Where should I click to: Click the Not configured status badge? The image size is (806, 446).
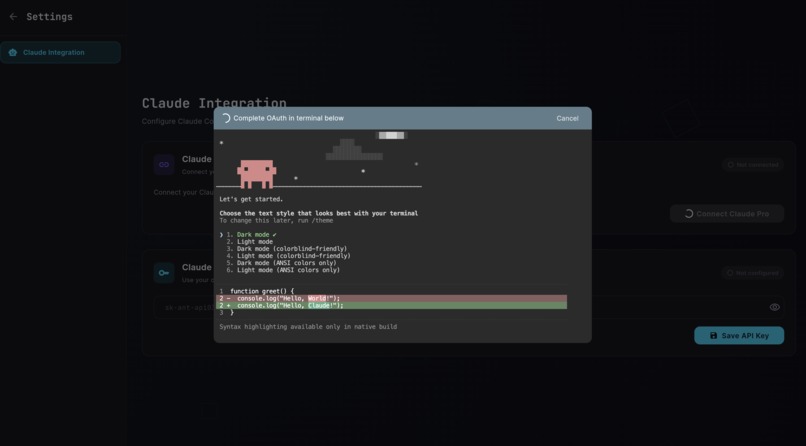coord(753,273)
